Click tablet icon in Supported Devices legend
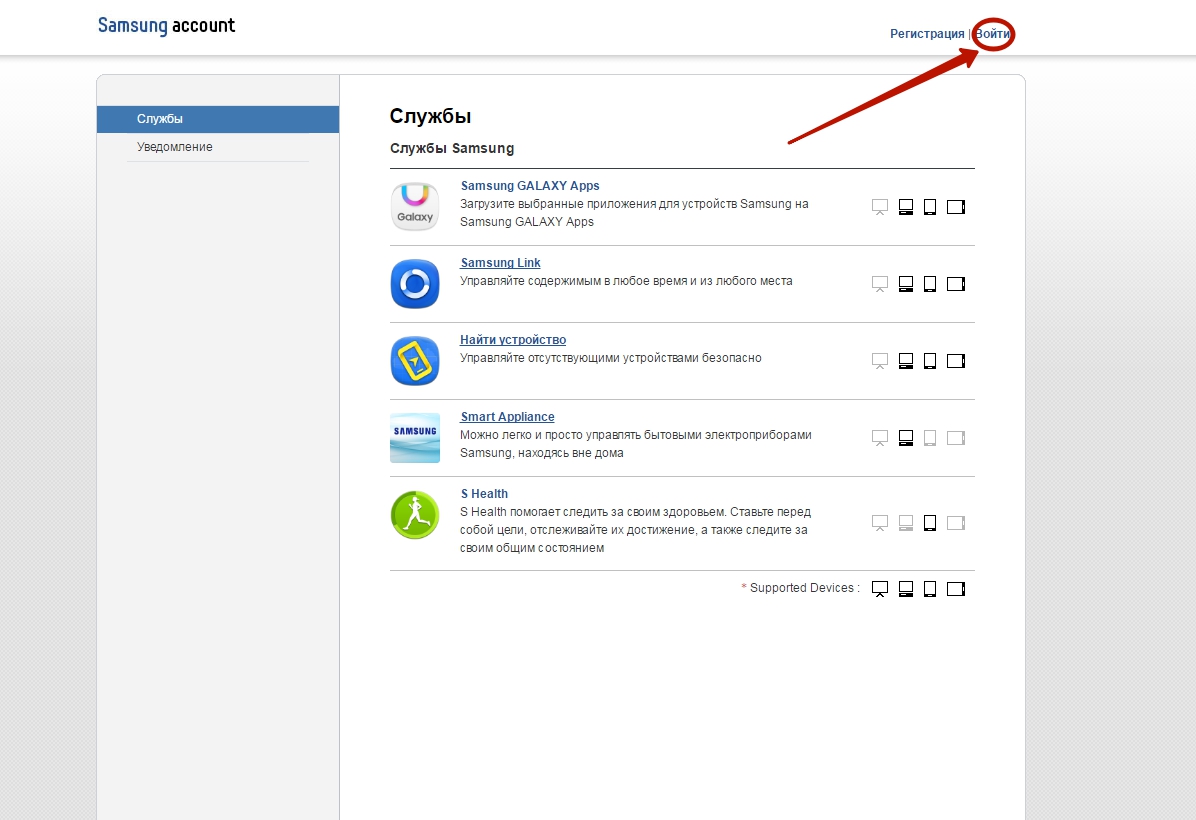The height and width of the screenshot is (820, 1196). click(x=956, y=589)
